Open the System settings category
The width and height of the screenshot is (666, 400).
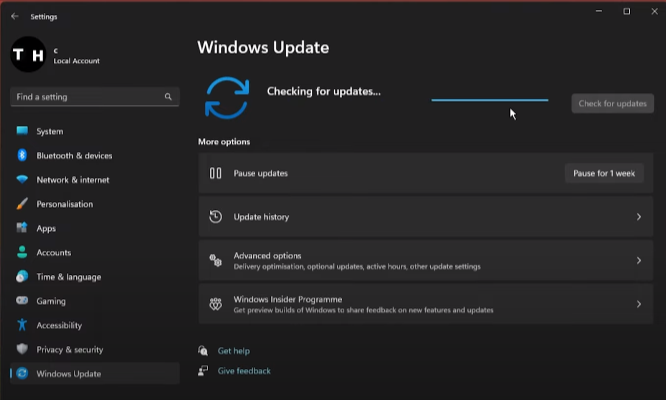[x=95, y=131]
